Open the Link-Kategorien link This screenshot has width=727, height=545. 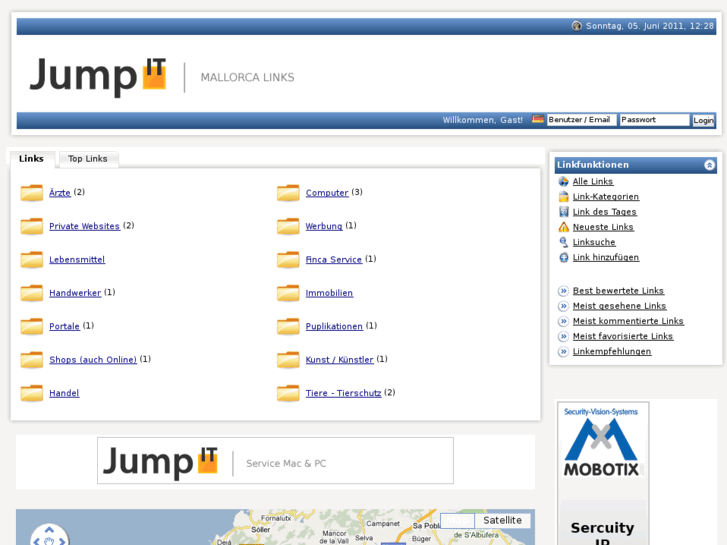tap(606, 197)
